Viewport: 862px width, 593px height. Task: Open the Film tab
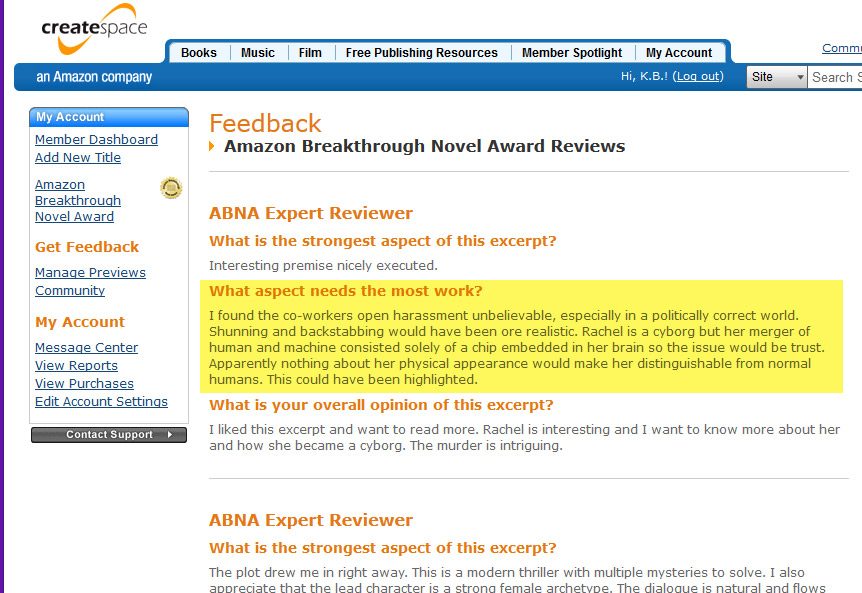coord(310,53)
